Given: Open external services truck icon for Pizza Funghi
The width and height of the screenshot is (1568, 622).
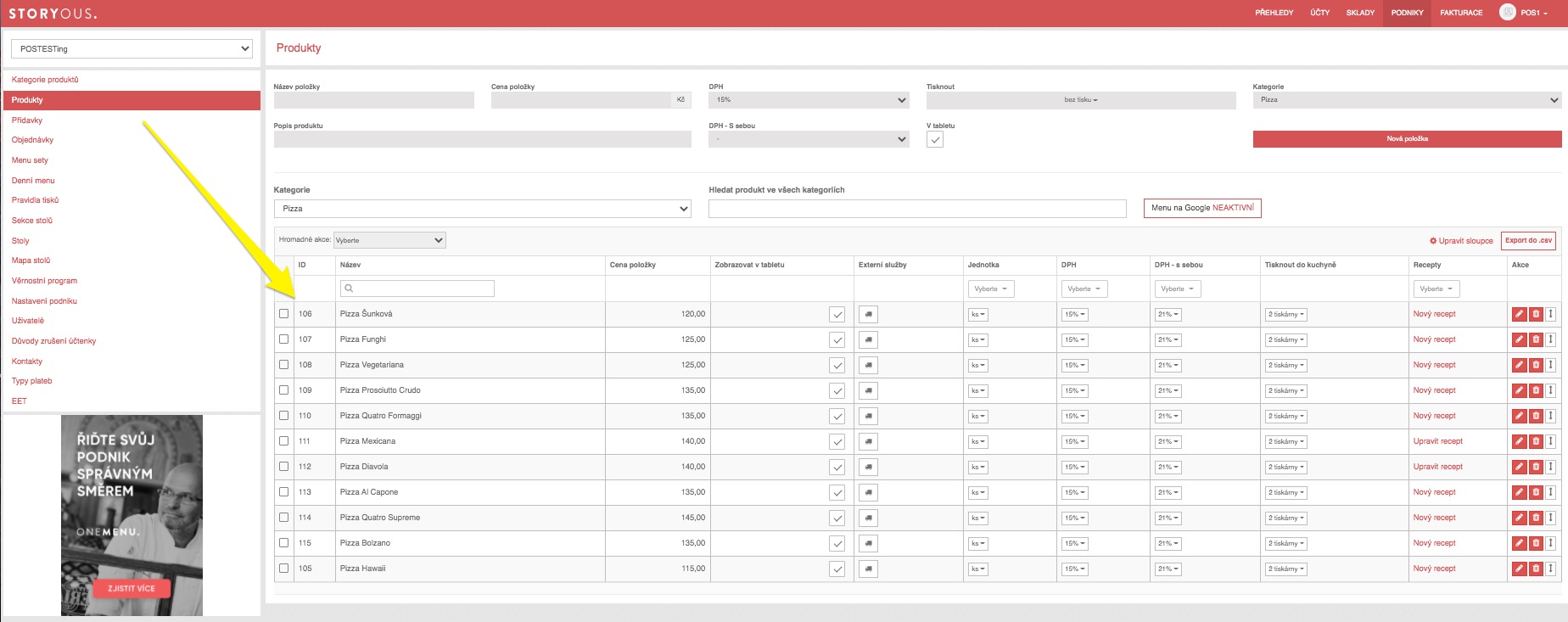Looking at the screenshot, I should pyautogui.click(x=868, y=339).
